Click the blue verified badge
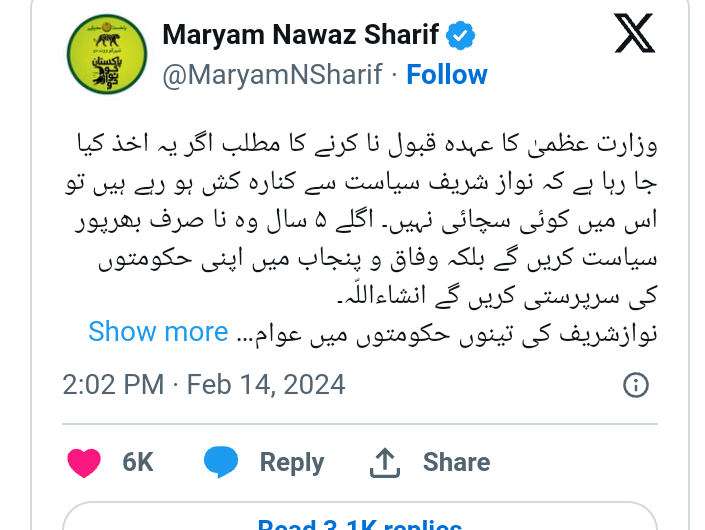The height and width of the screenshot is (530, 705). point(460,35)
